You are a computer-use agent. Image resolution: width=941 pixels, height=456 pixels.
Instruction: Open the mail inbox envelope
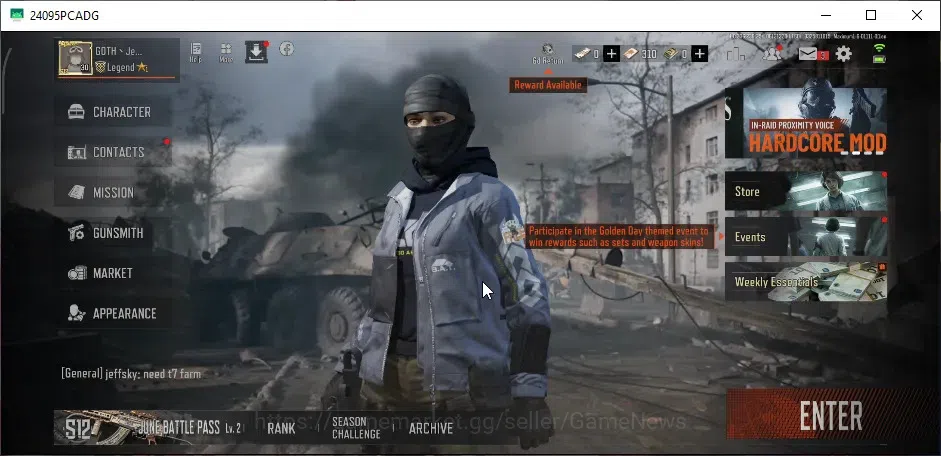coord(808,54)
